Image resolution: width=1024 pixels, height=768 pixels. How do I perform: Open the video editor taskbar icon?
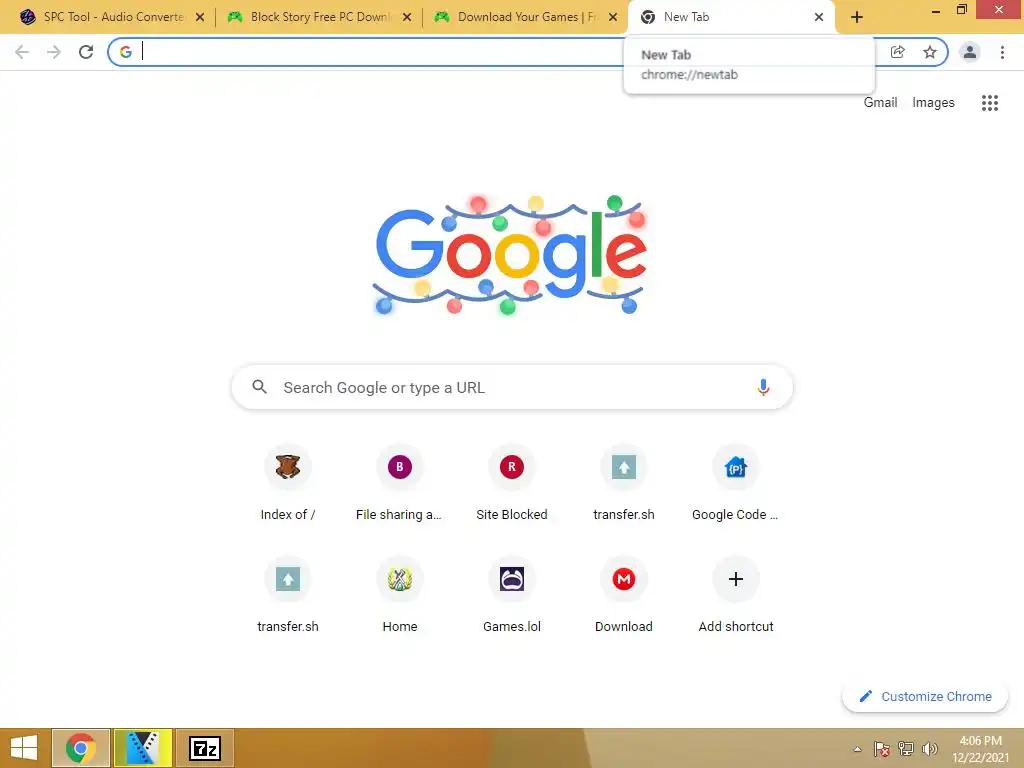143,748
